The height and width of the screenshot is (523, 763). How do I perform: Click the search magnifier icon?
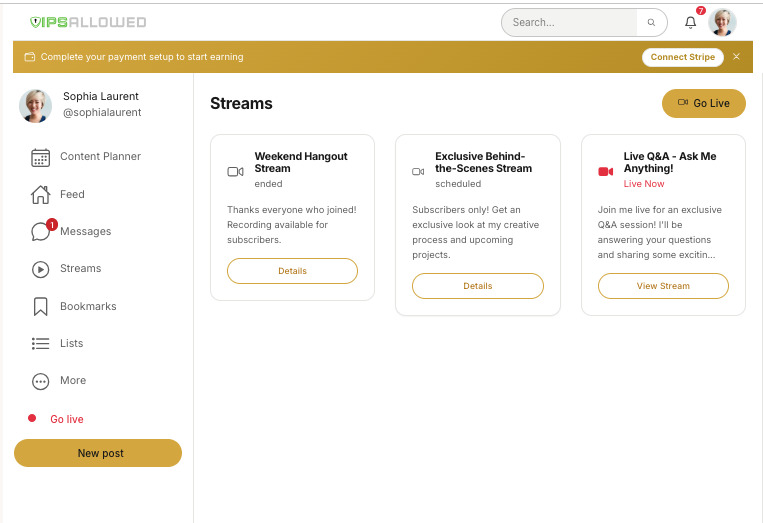coord(651,23)
